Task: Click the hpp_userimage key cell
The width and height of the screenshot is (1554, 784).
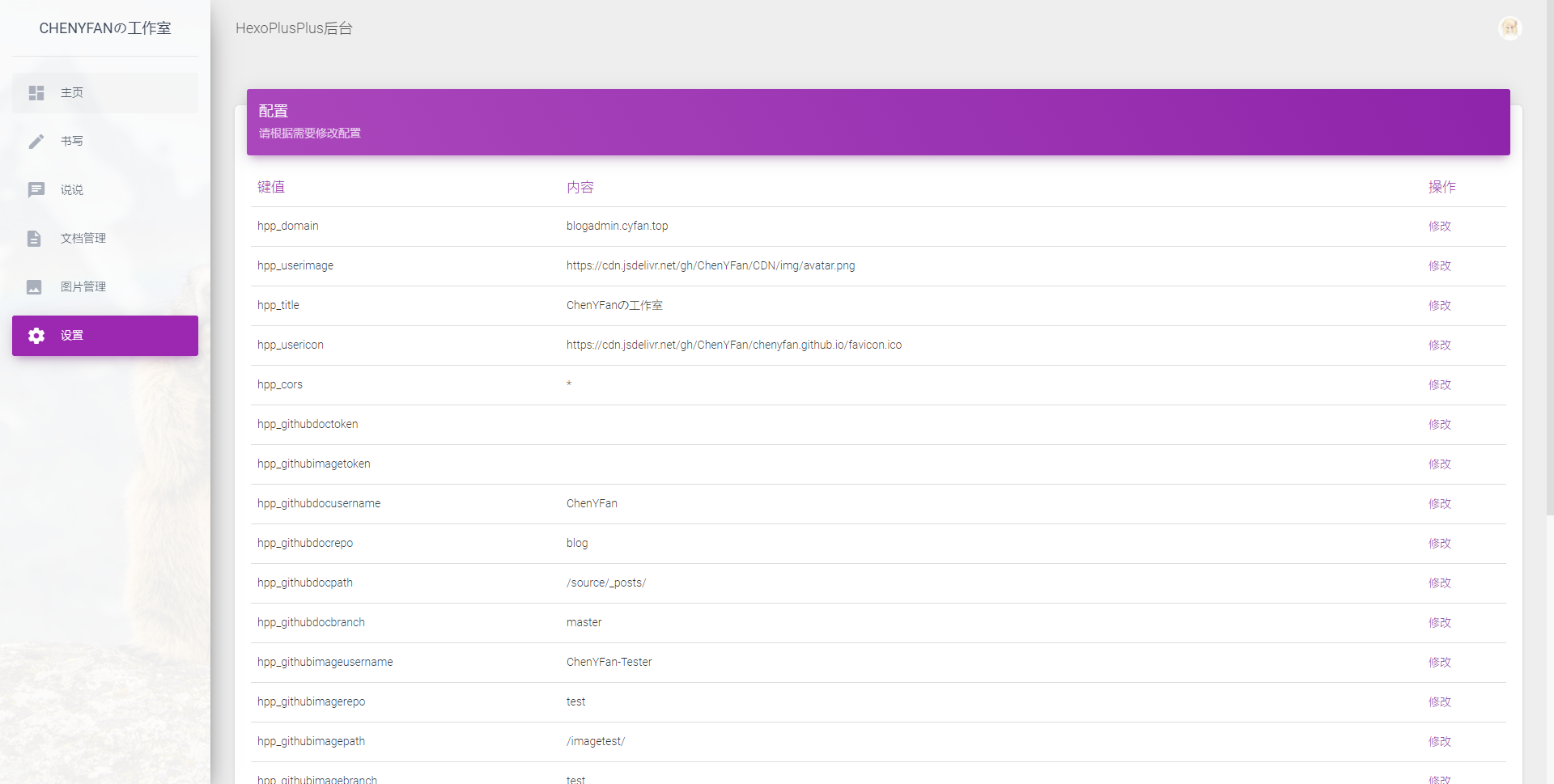Action: tap(295, 265)
